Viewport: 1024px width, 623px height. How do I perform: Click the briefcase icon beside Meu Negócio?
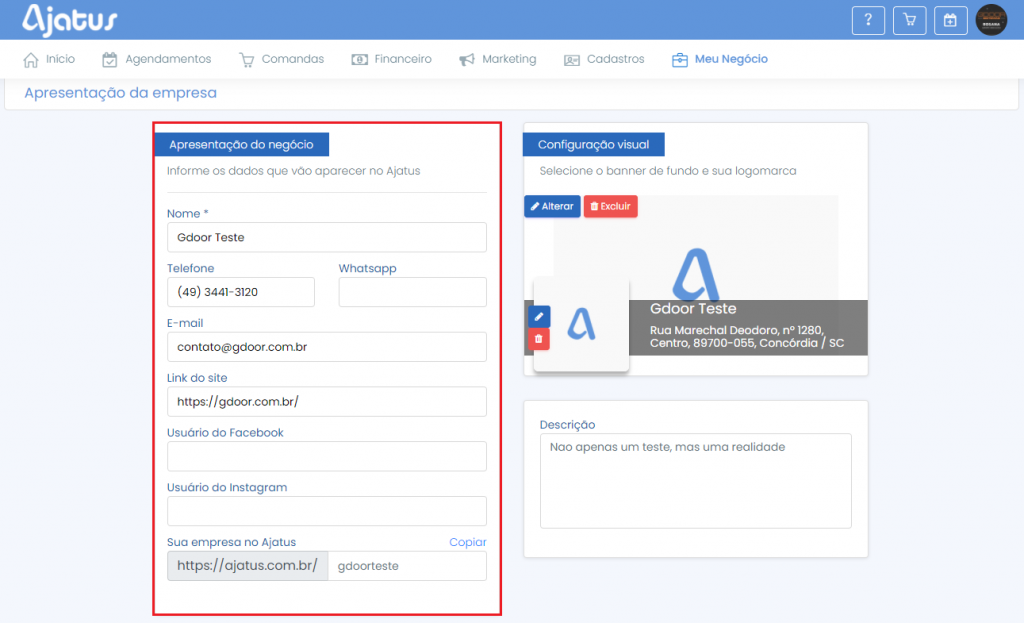pos(680,59)
